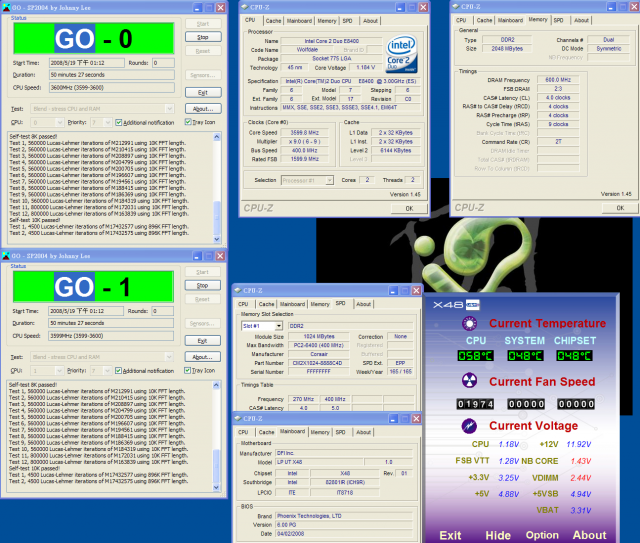
Task: Click Stop button in GO-1 window
Action: click(x=202, y=285)
